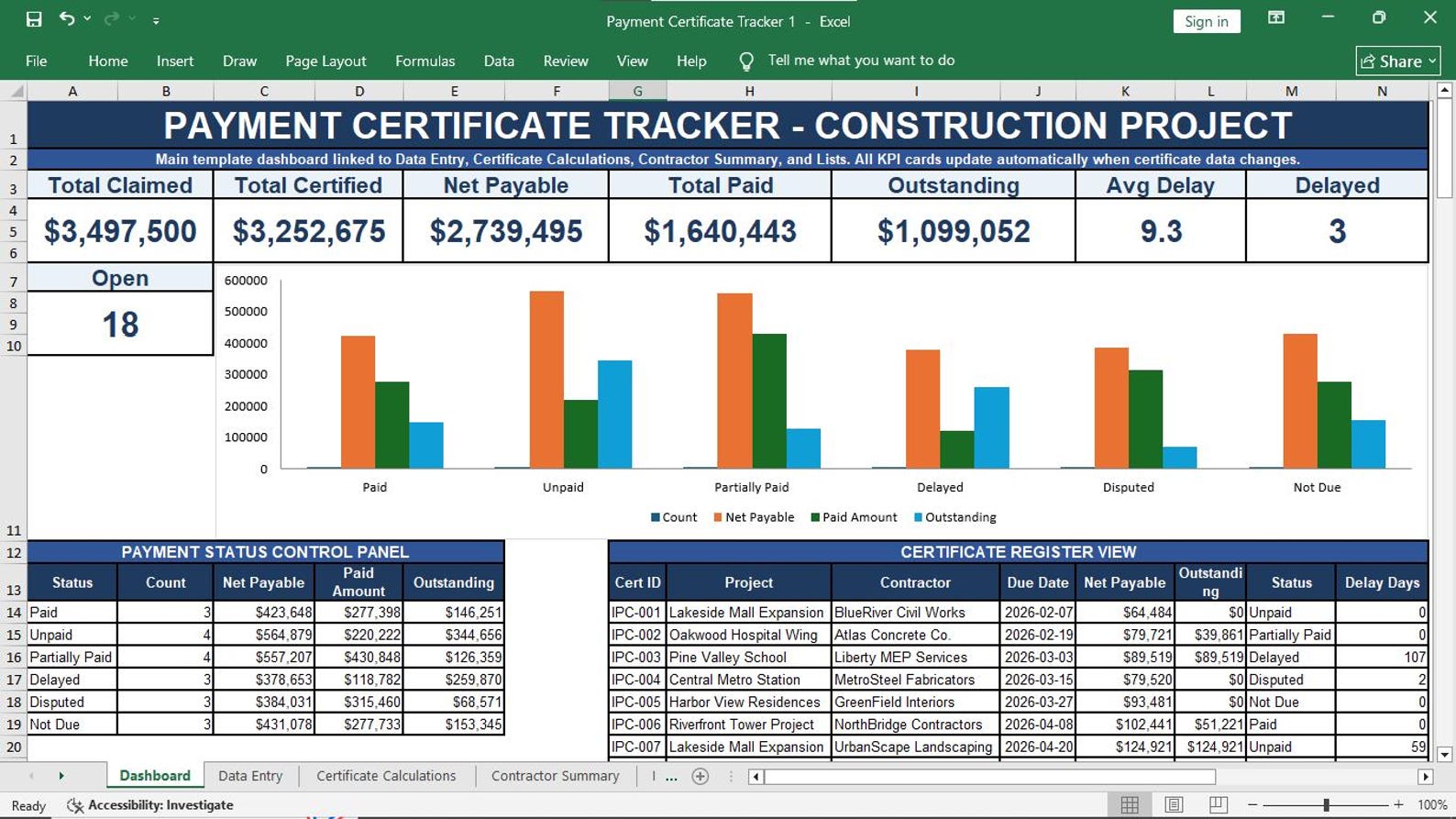Click the 100% zoom level
This screenshot has height=819, width=1456.
(x=1432, y=804)
